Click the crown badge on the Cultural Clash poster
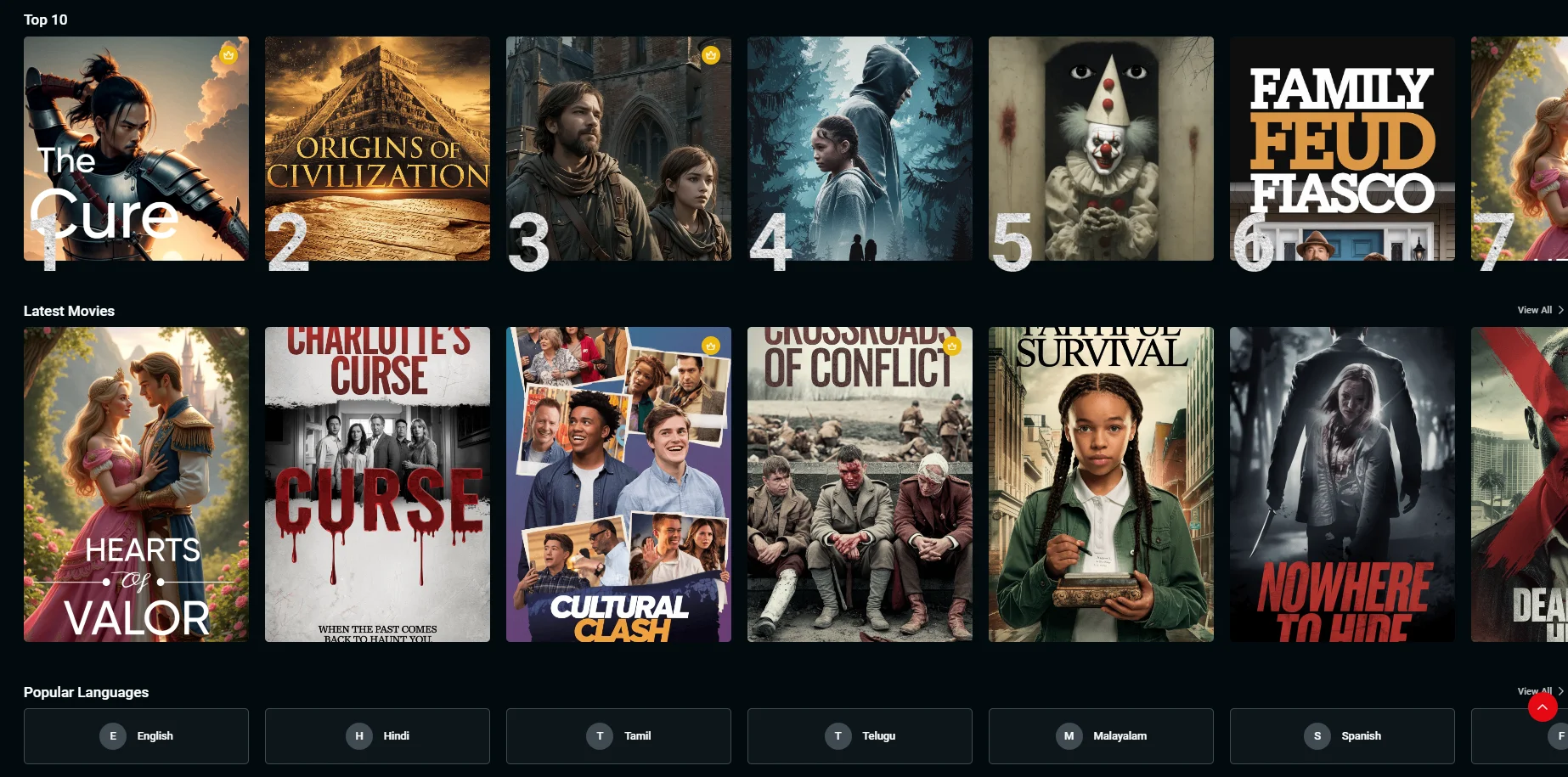Screen dimensions: 1568x777 point(711,346)
